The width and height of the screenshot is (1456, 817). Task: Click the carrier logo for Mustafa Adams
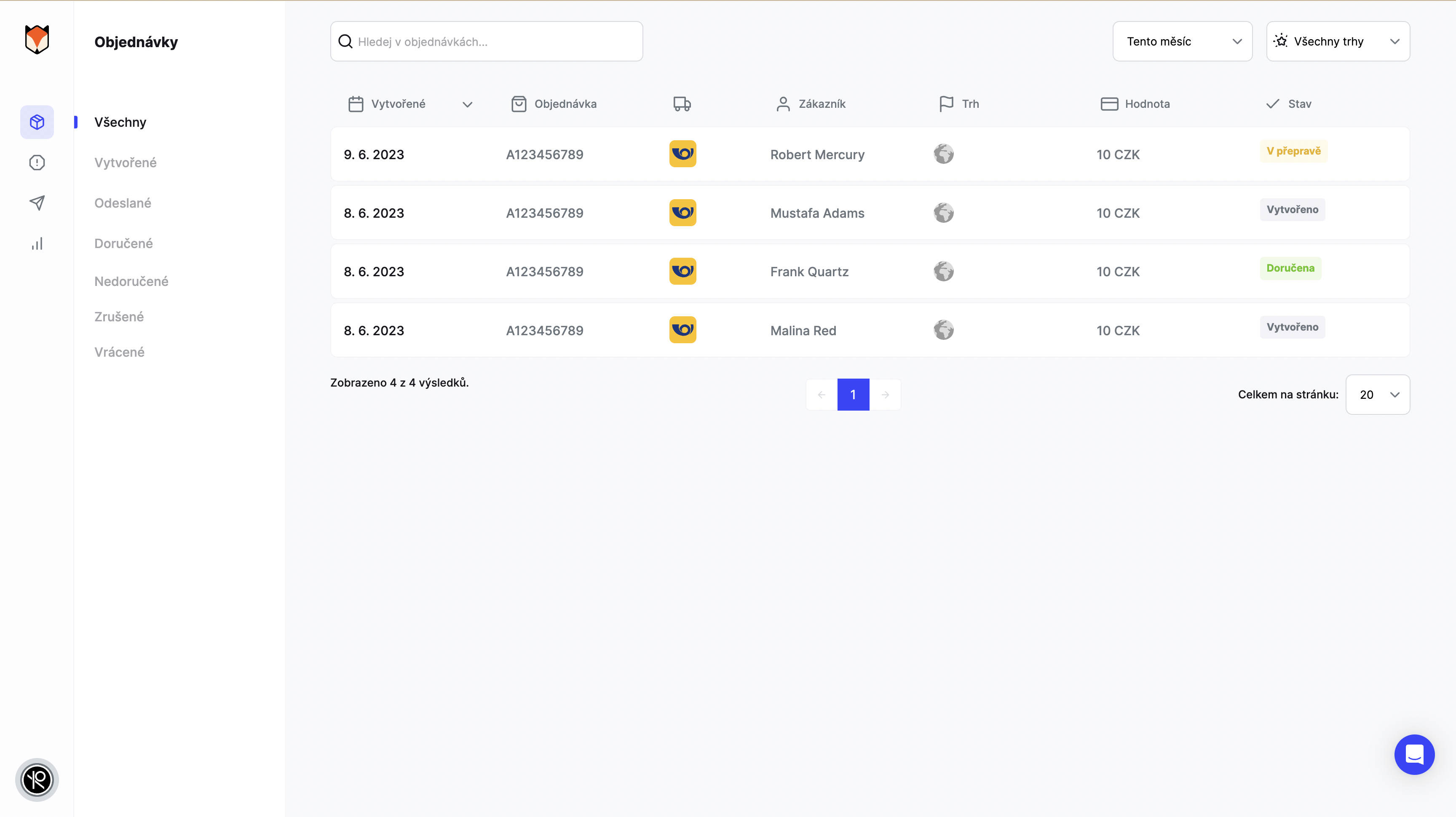point(683,212)
